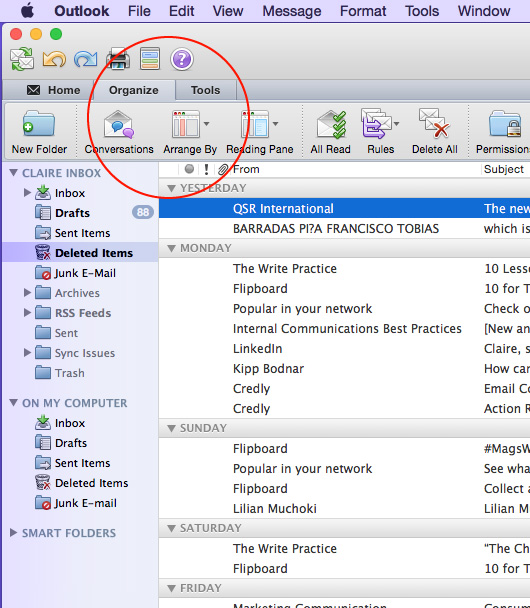Sort by attachment paperclip column header
Image resolution: width=530 pixels, height=608 pixels.
point(222,169)
